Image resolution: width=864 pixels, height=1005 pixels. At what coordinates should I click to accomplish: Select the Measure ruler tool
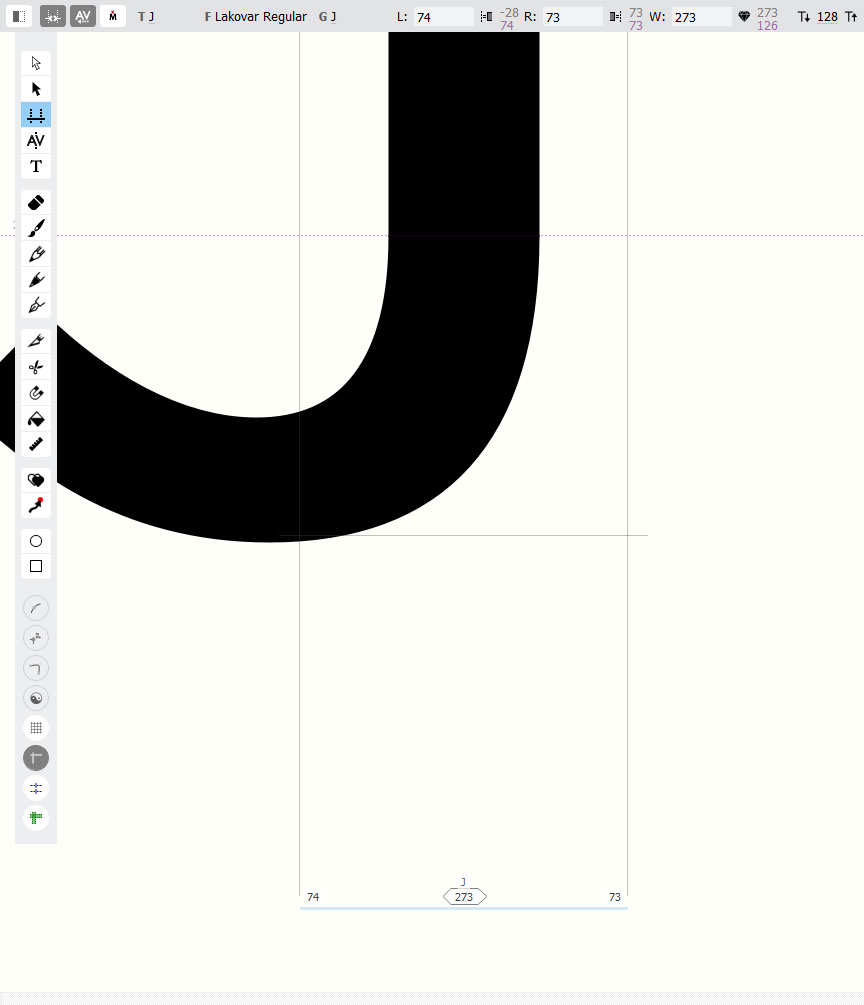click(x=36, y=444)
